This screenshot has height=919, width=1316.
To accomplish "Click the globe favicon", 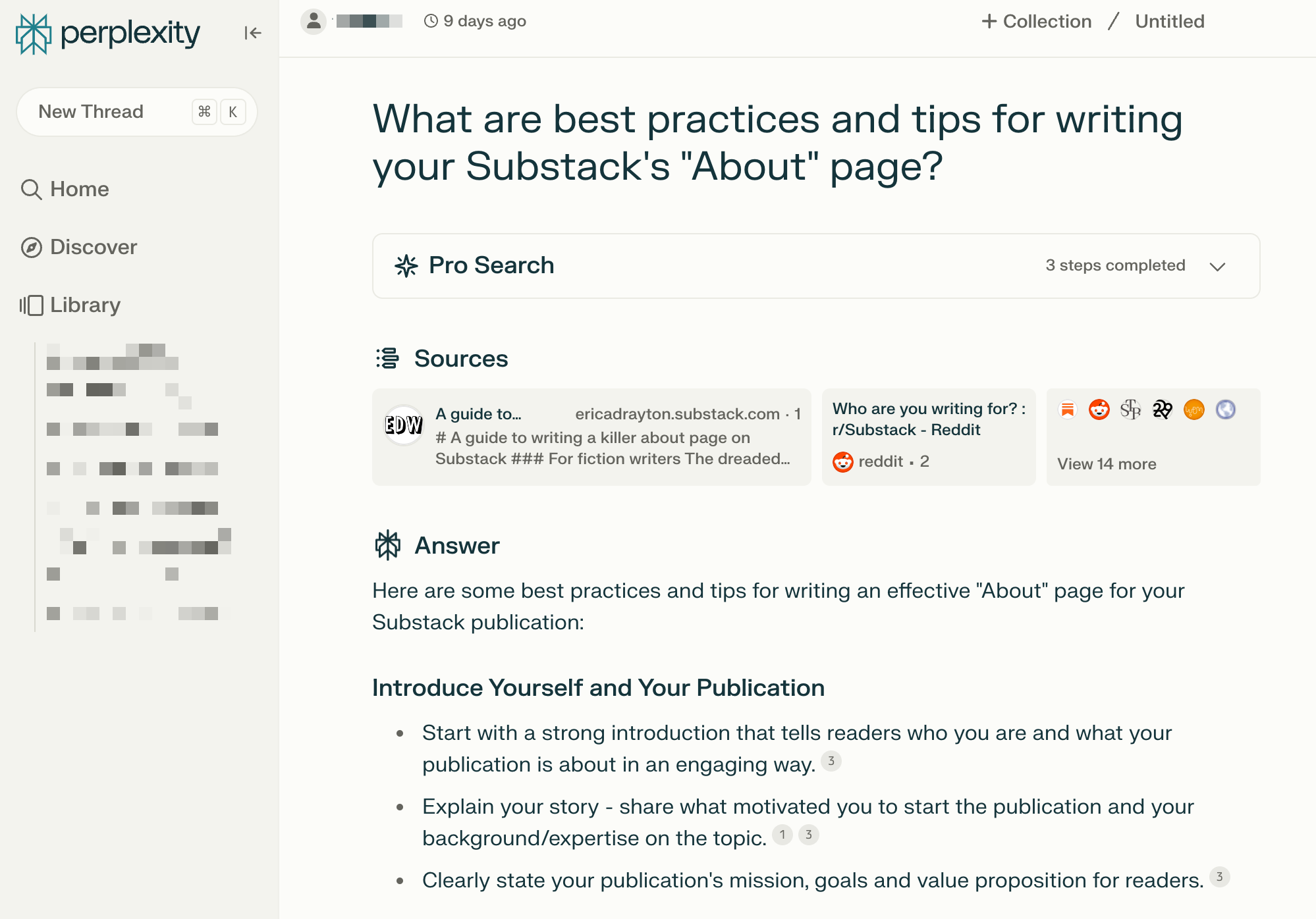I will (1226, 409).
